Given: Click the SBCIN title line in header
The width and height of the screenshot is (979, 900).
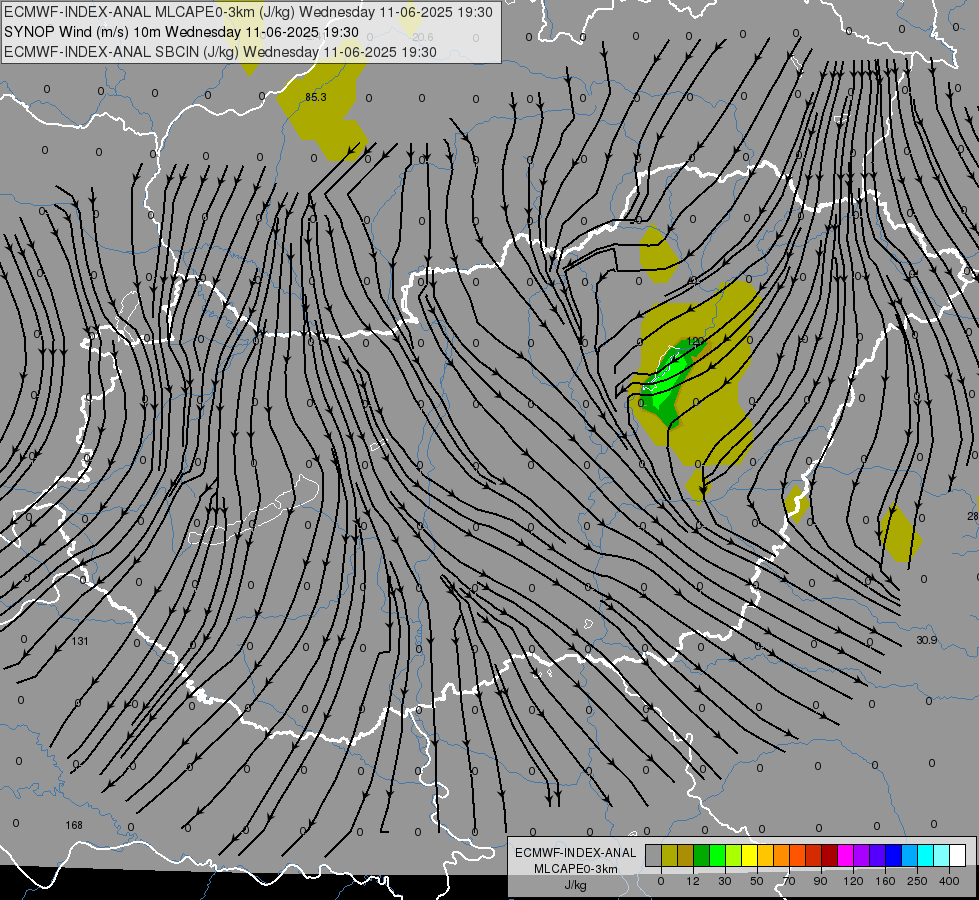Looking at the screenshot, I should coord(220,52).
